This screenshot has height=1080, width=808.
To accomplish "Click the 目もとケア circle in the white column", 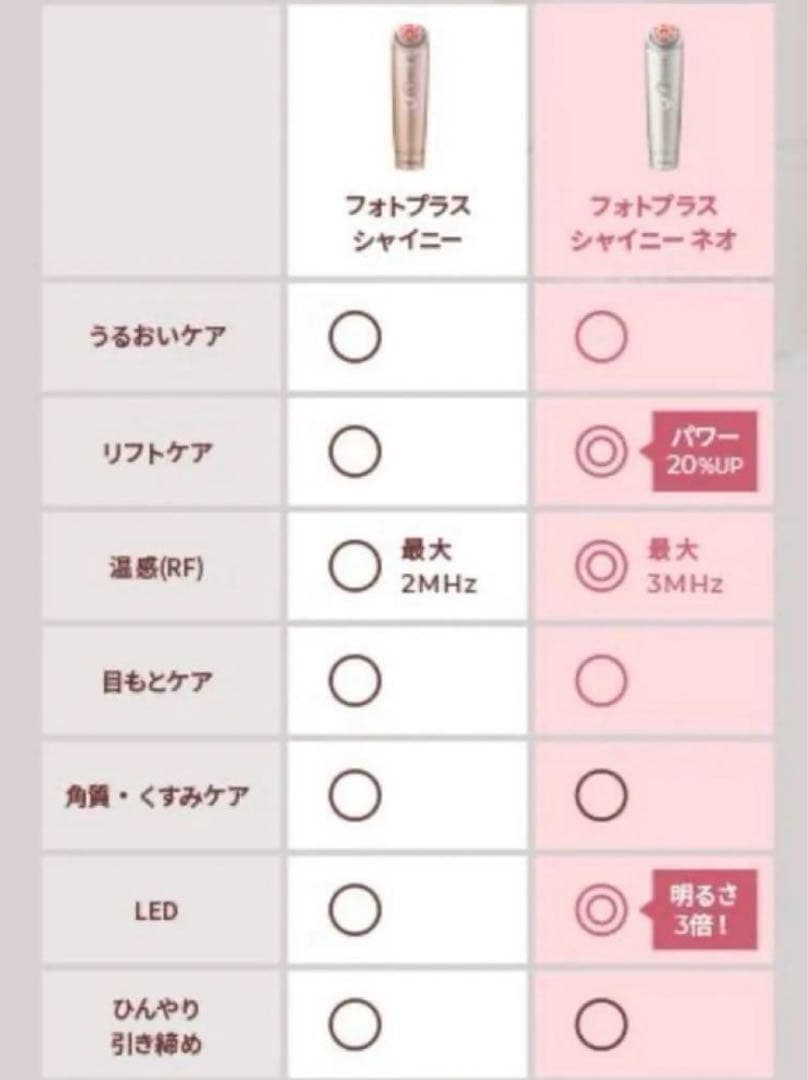I will coord(355,682).
